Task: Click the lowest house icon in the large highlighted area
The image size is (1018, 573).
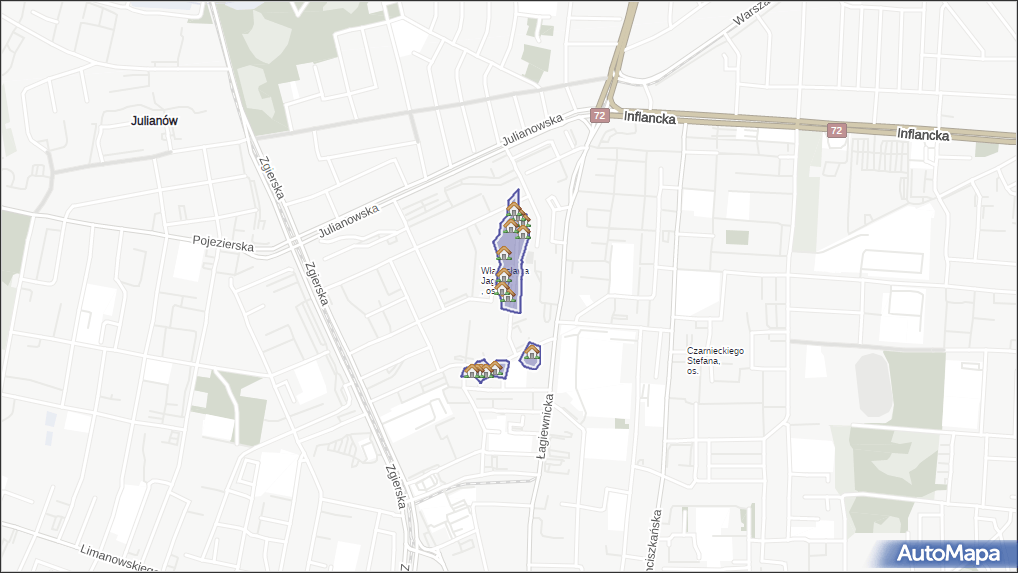Action: [507, 294]
